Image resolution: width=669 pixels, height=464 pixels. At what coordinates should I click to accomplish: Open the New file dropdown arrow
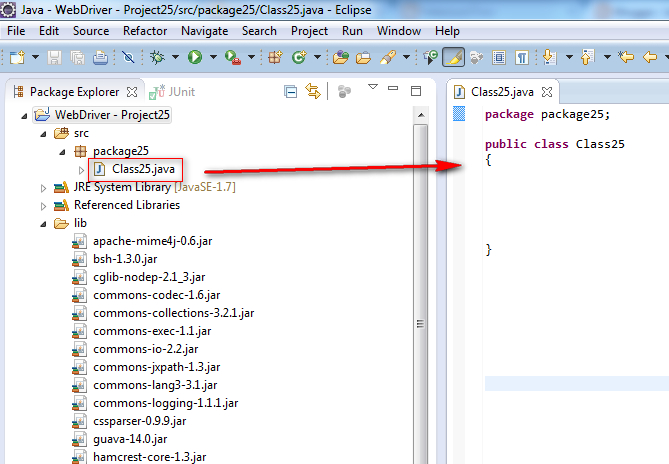click(35, 57)
